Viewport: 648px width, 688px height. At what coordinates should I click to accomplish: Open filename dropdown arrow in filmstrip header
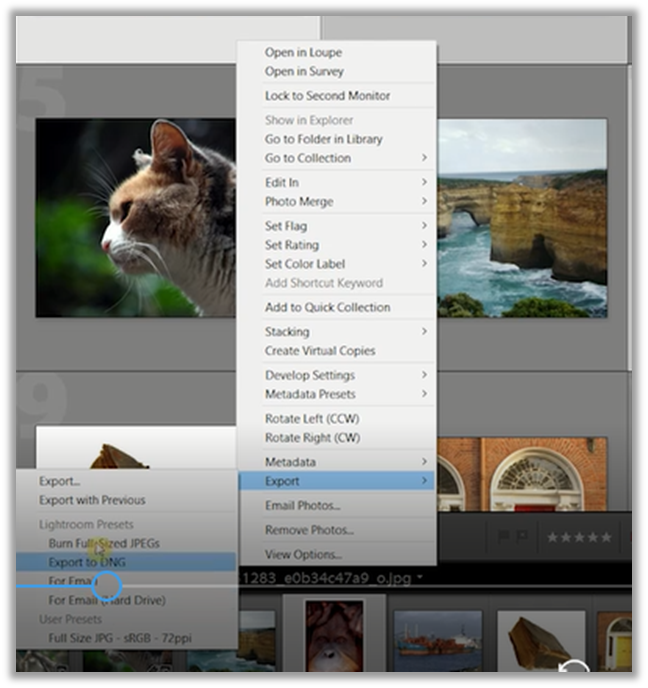pos(420,577)
